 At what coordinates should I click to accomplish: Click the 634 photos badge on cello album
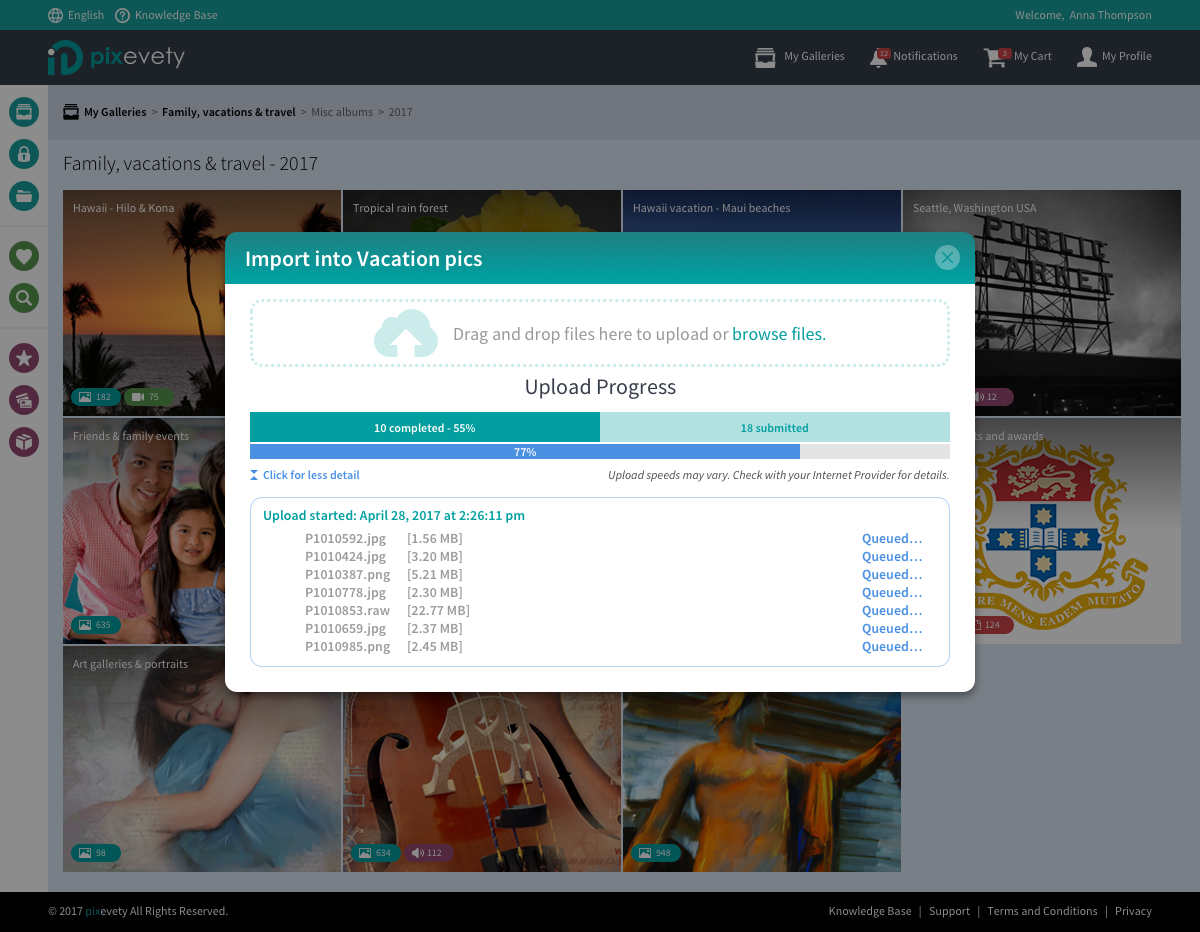pos(375,853)
